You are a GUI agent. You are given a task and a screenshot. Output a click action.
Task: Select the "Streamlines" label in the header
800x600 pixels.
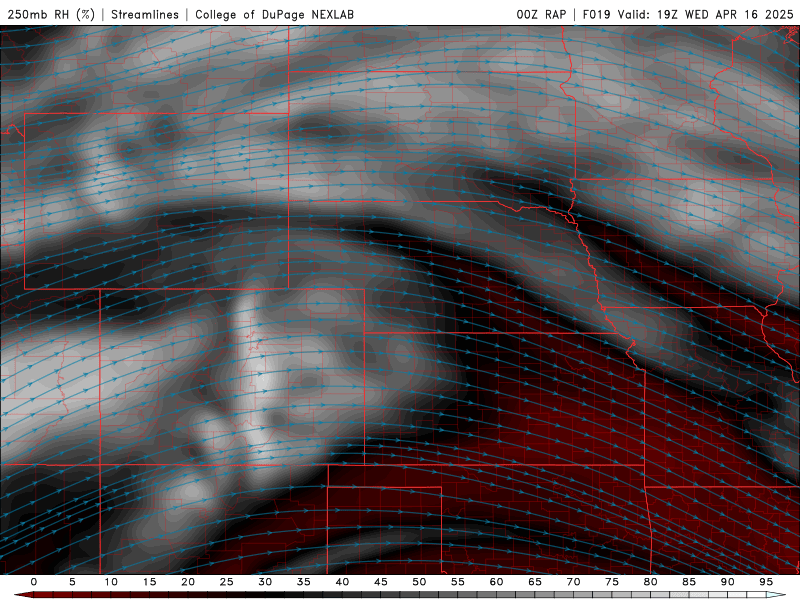coord(145,14)
